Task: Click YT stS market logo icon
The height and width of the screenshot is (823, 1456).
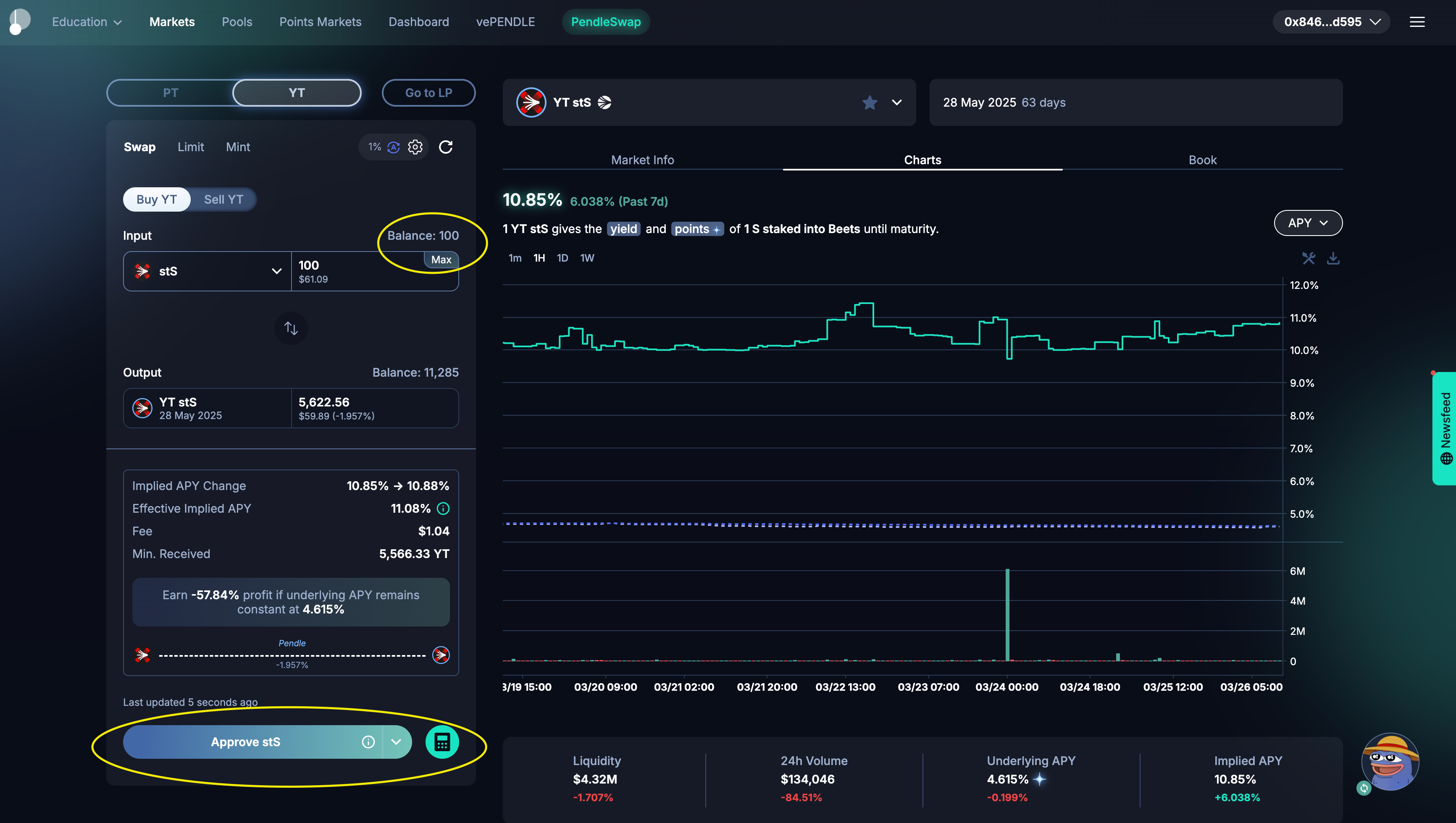Action: [531, 102]
